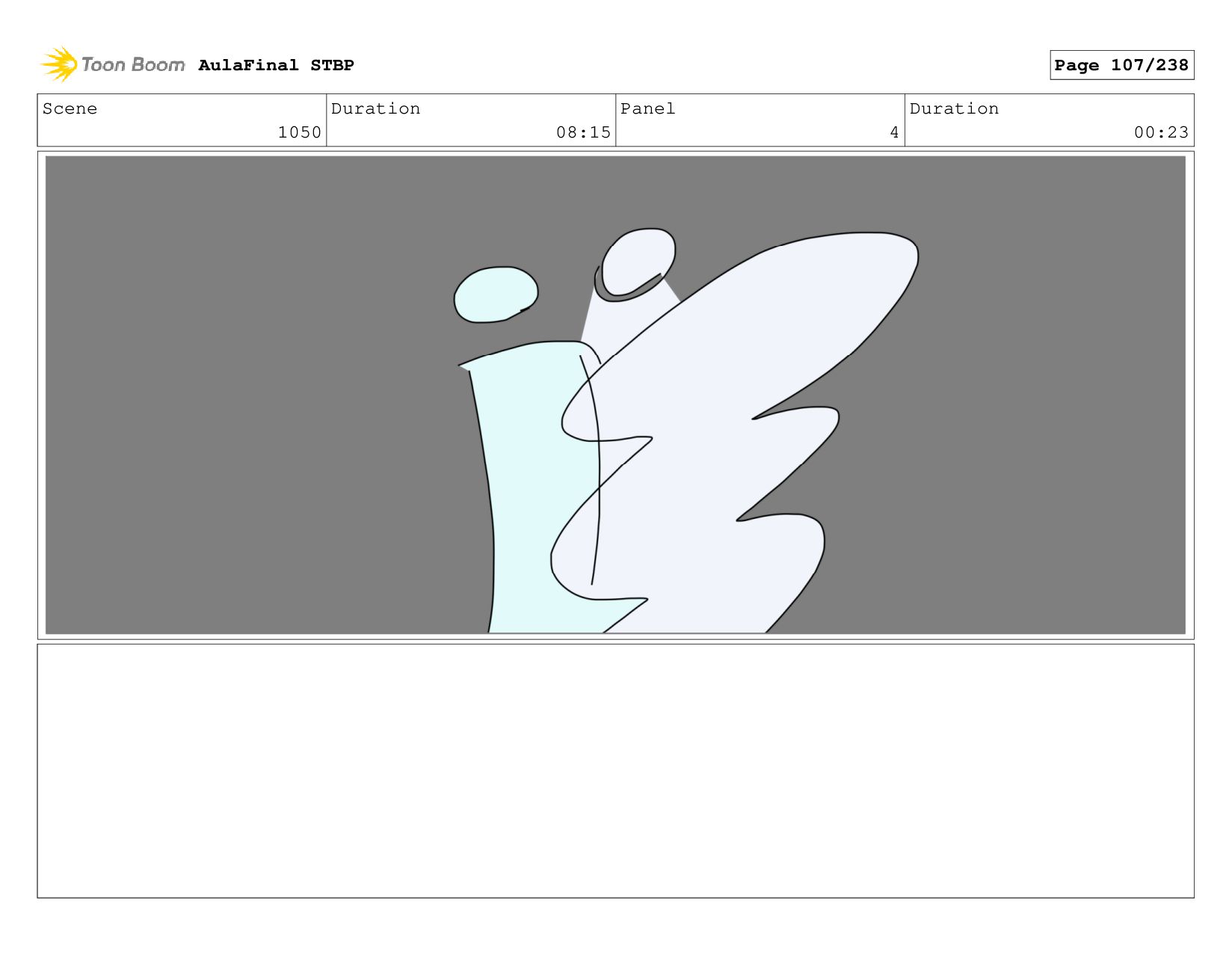Click the Panel label
The image size is (1232, 954).
pyautogui.click(x=647, y=108)
